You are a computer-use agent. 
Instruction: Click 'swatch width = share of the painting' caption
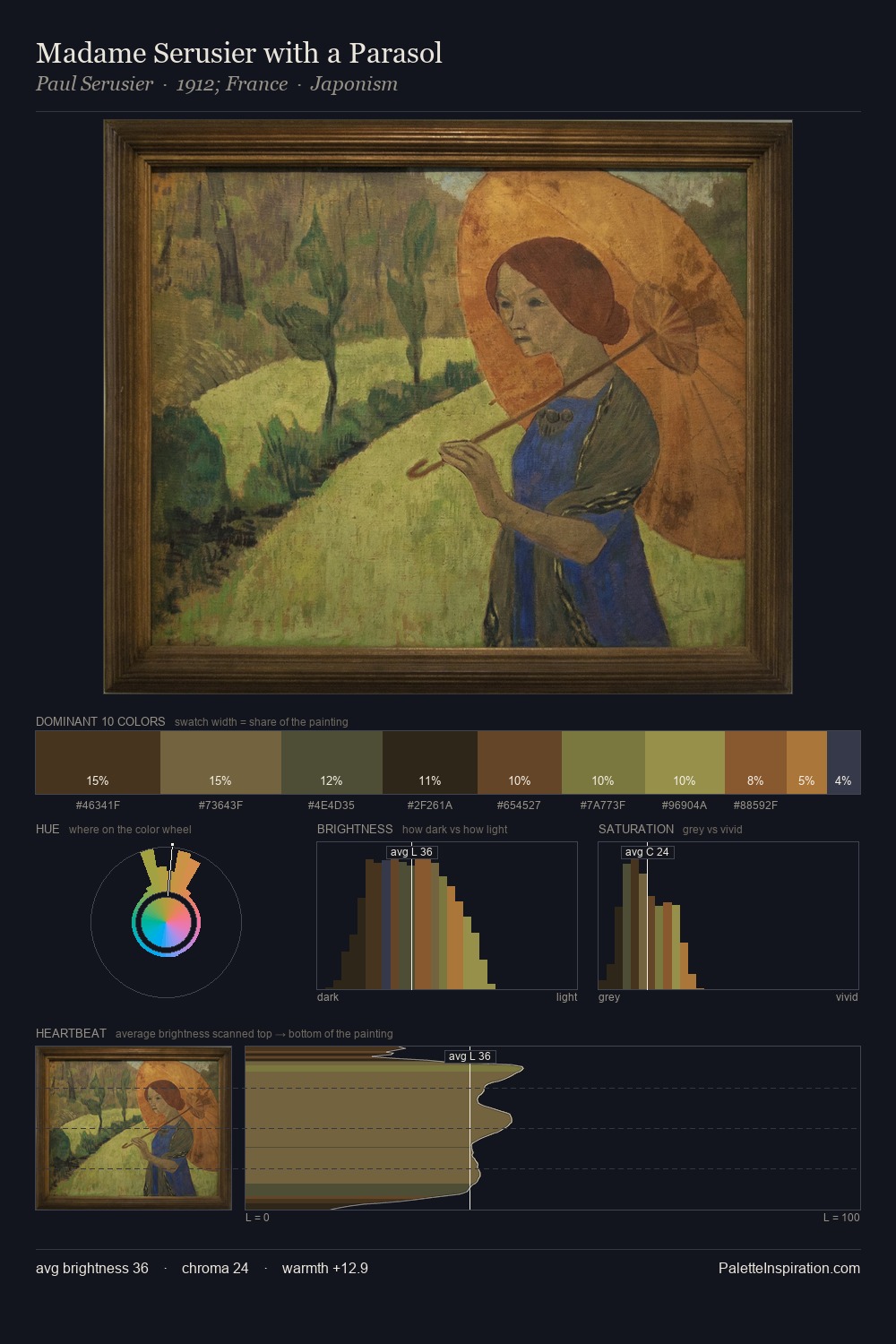point(262,722)
